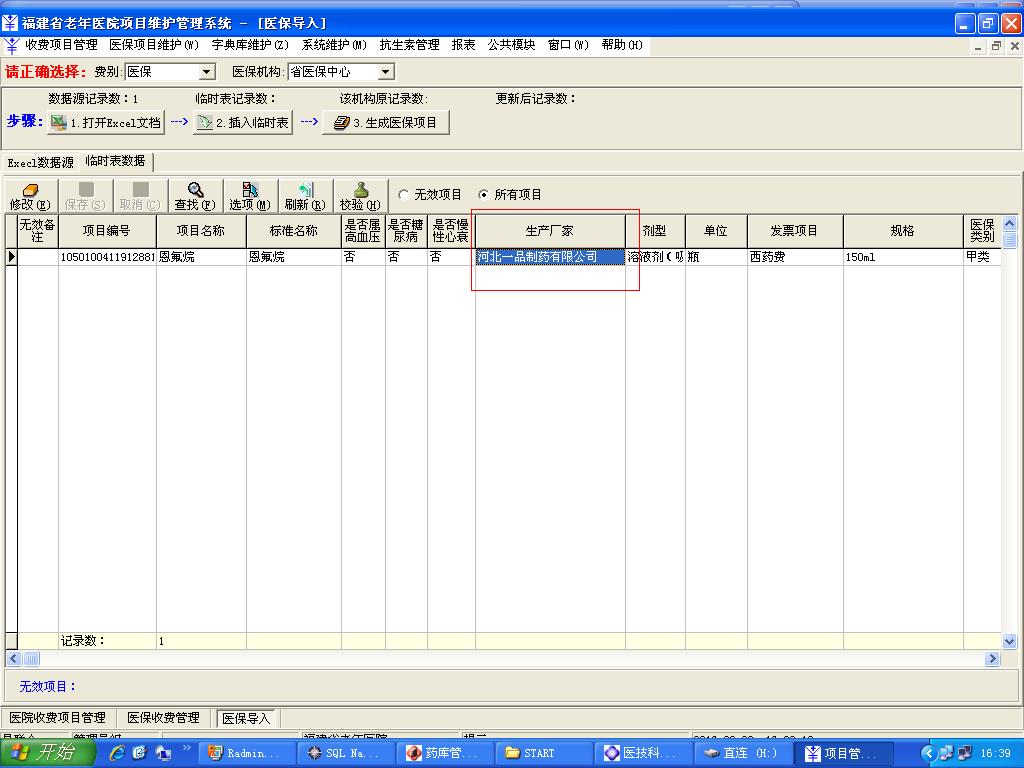1024x768 pixels.
Task: Open the Windows 开始 start button
Action: 47,753
